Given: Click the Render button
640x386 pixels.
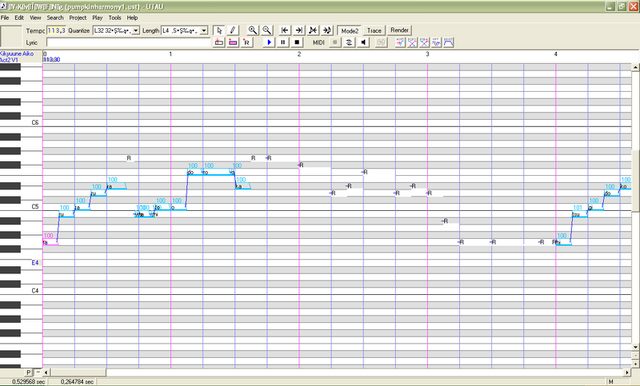Looking at the screenshot, I should click(399, 30).
